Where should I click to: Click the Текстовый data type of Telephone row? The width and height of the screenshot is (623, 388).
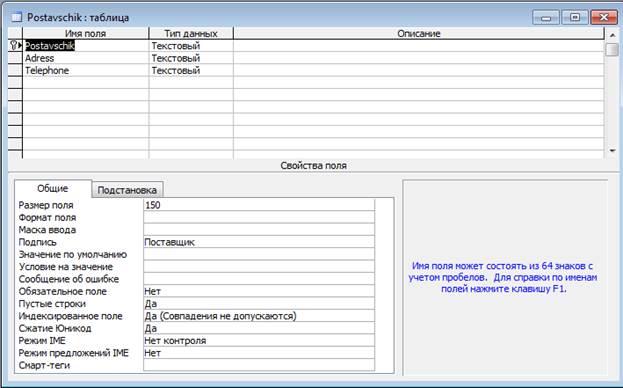point(191,70)
